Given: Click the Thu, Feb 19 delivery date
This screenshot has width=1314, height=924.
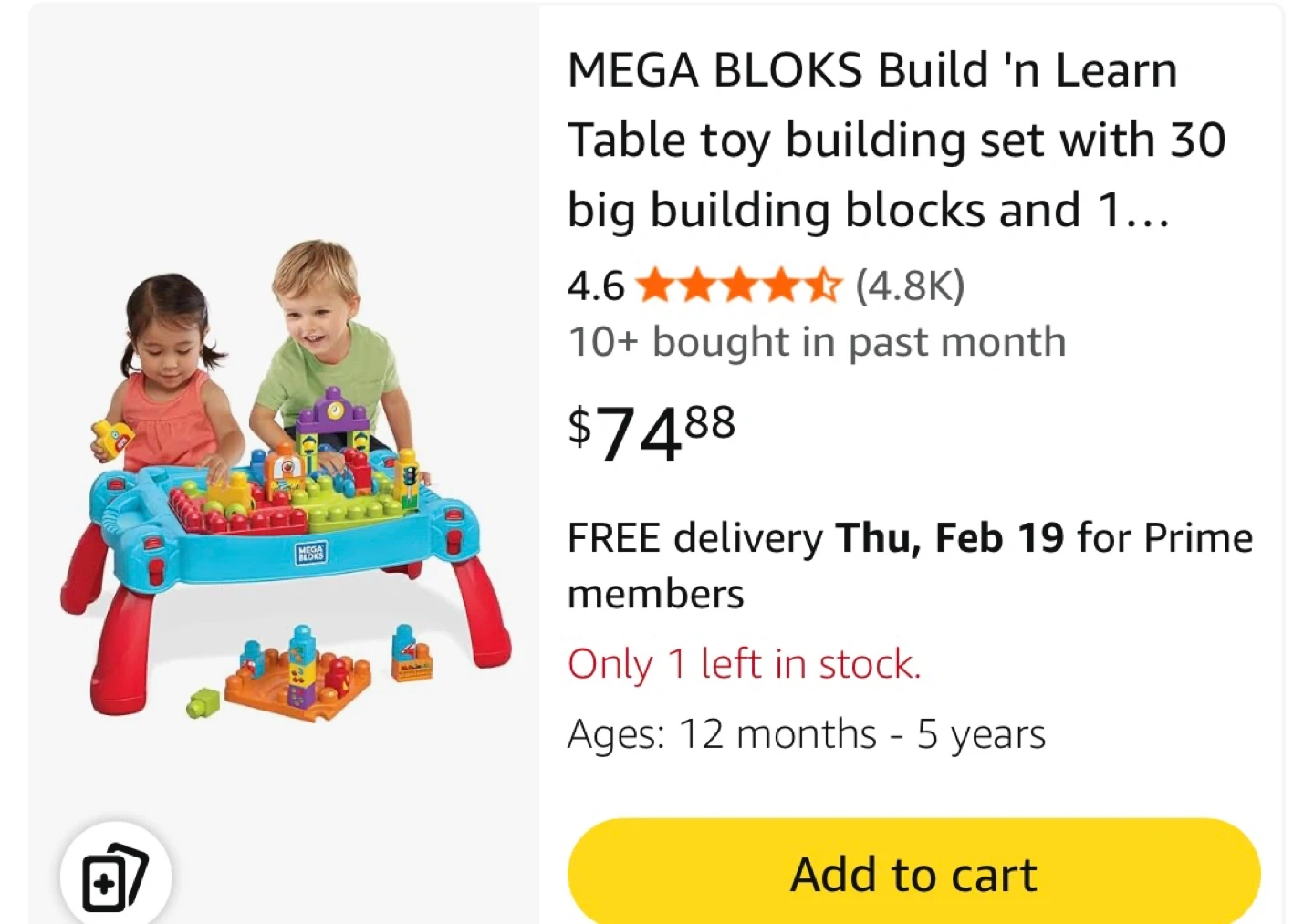Looking at the screenshot, I should coord(950,538).
